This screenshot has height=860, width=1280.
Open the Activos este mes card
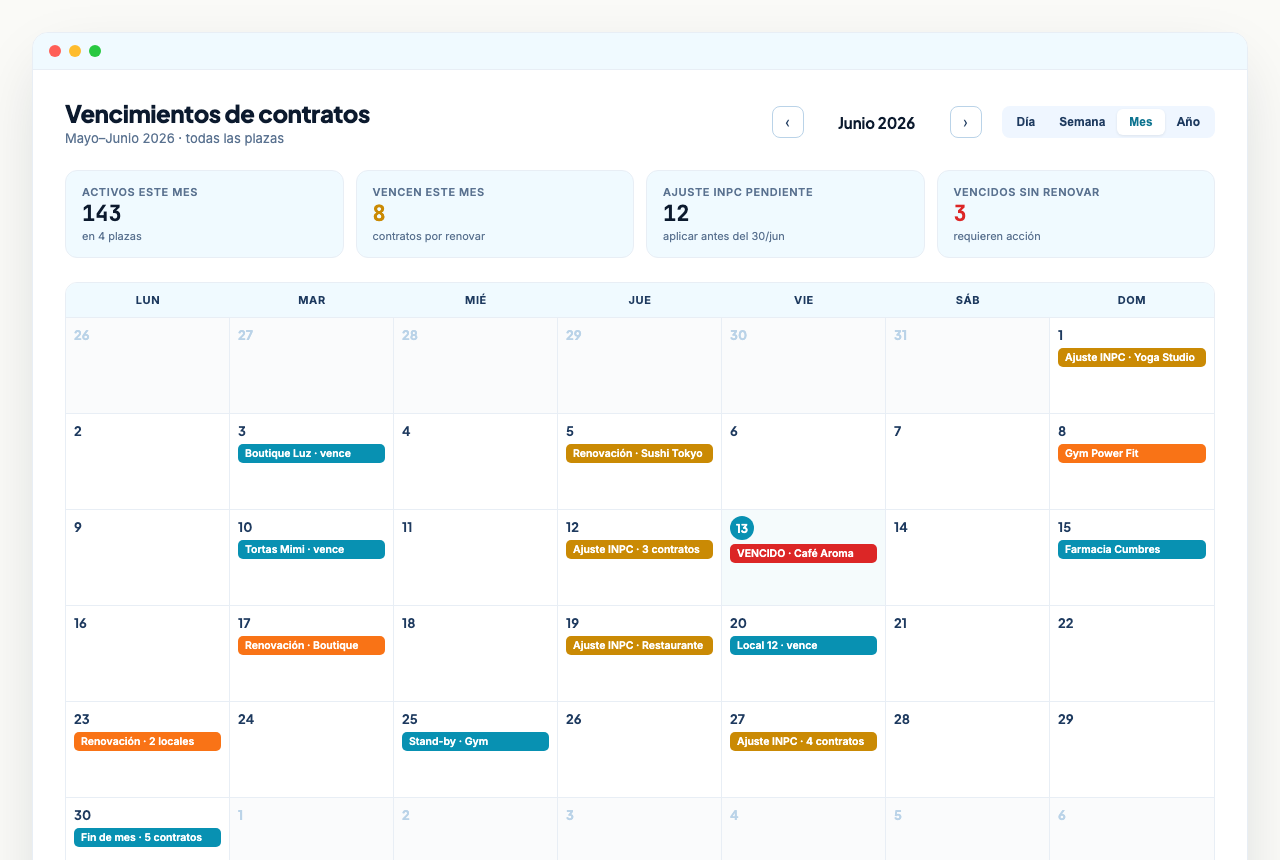[204, 214]
